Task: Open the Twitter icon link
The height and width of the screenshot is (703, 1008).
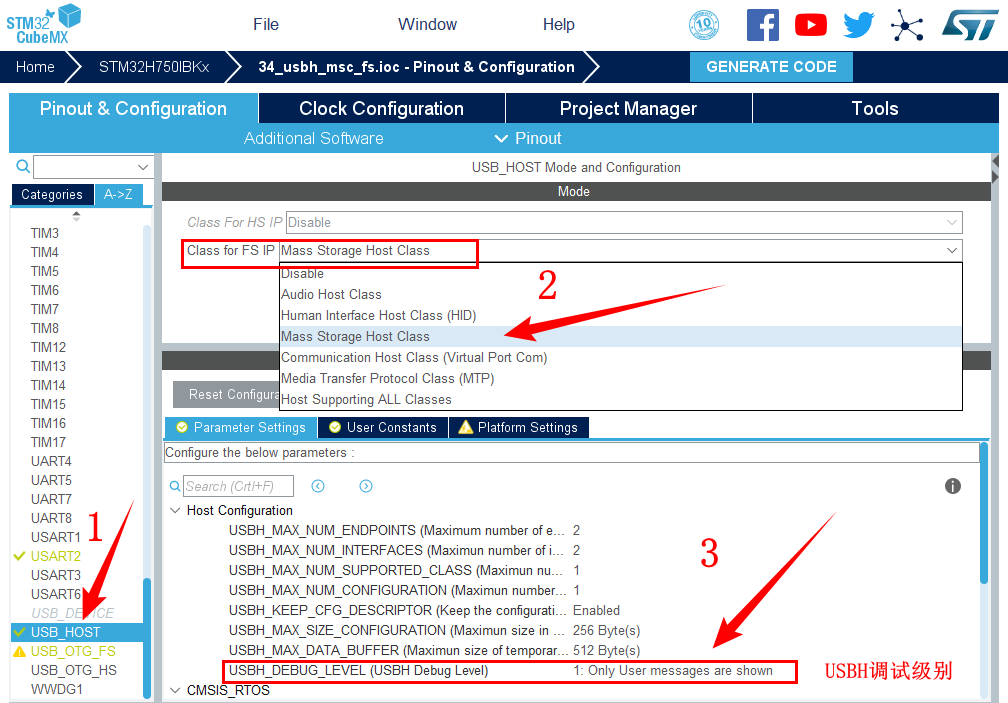Action: point(859,25)
